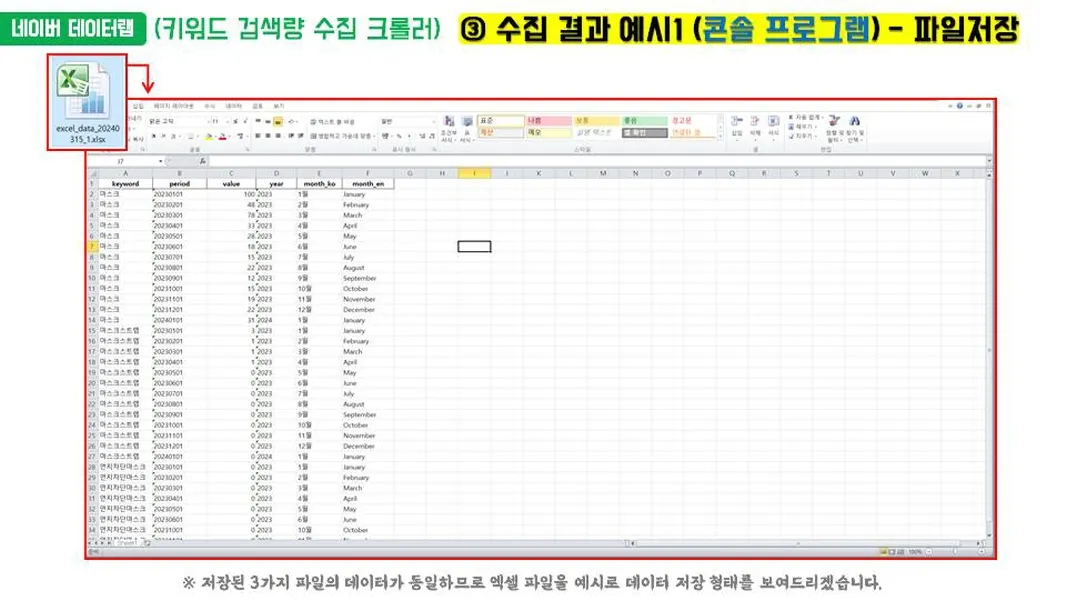
Task: Click the decrease decimal icon
Action: coord(432,136)
